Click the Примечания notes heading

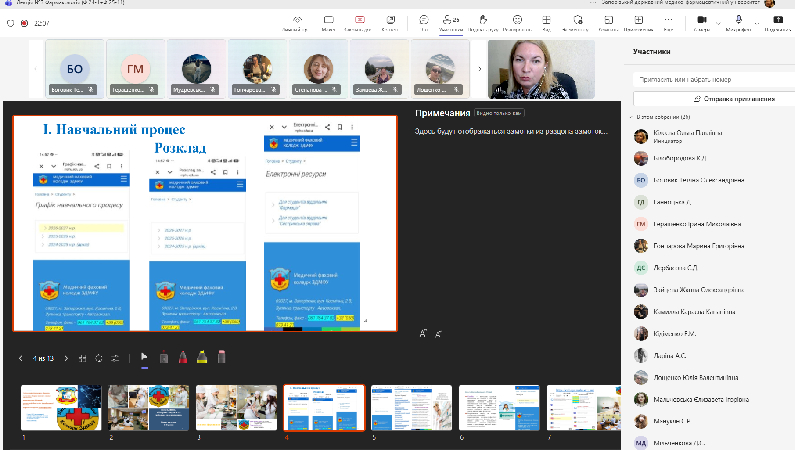[443, 113]
